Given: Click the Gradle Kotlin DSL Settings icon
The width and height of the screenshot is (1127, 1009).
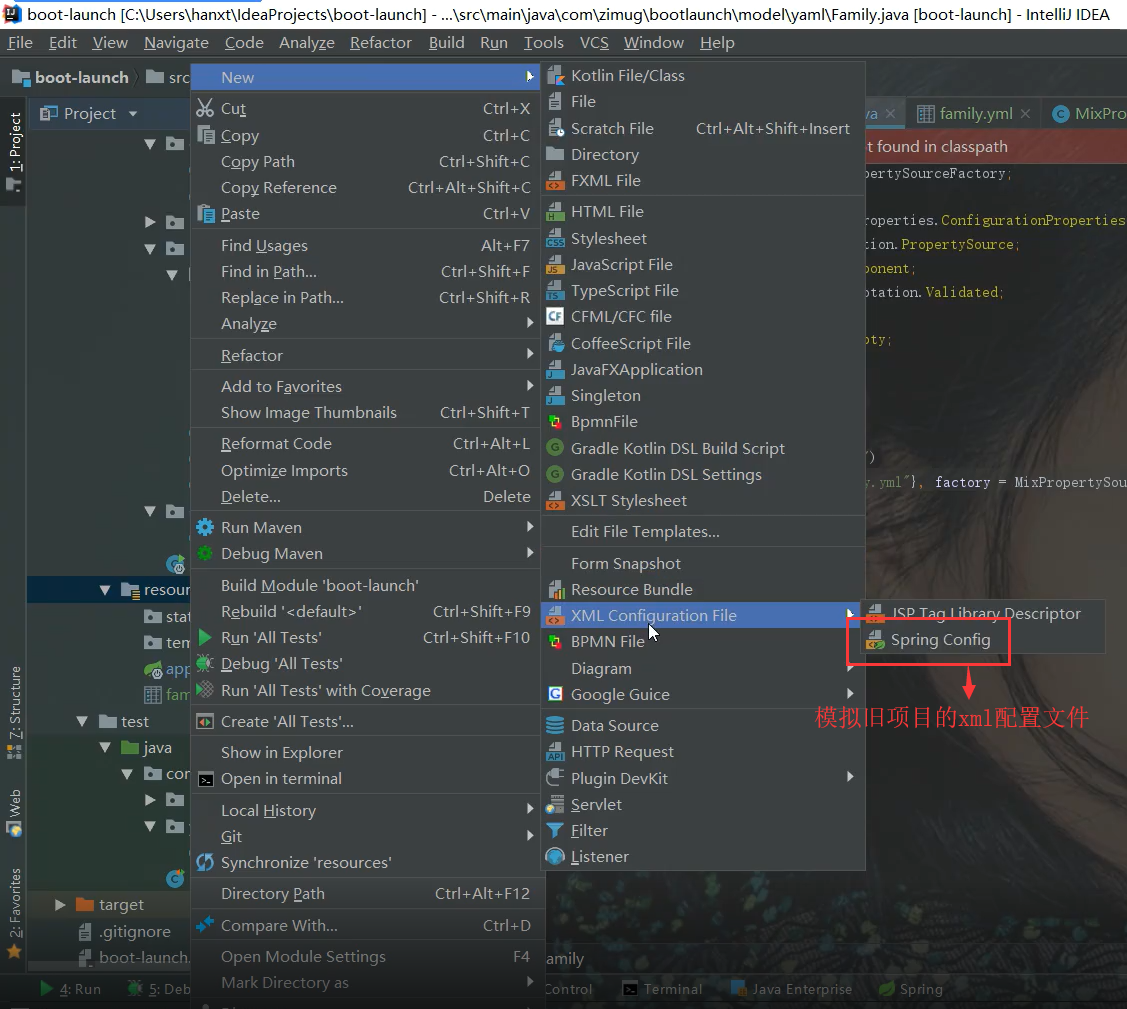Looking at the screenshot, I should pos(555,474).
